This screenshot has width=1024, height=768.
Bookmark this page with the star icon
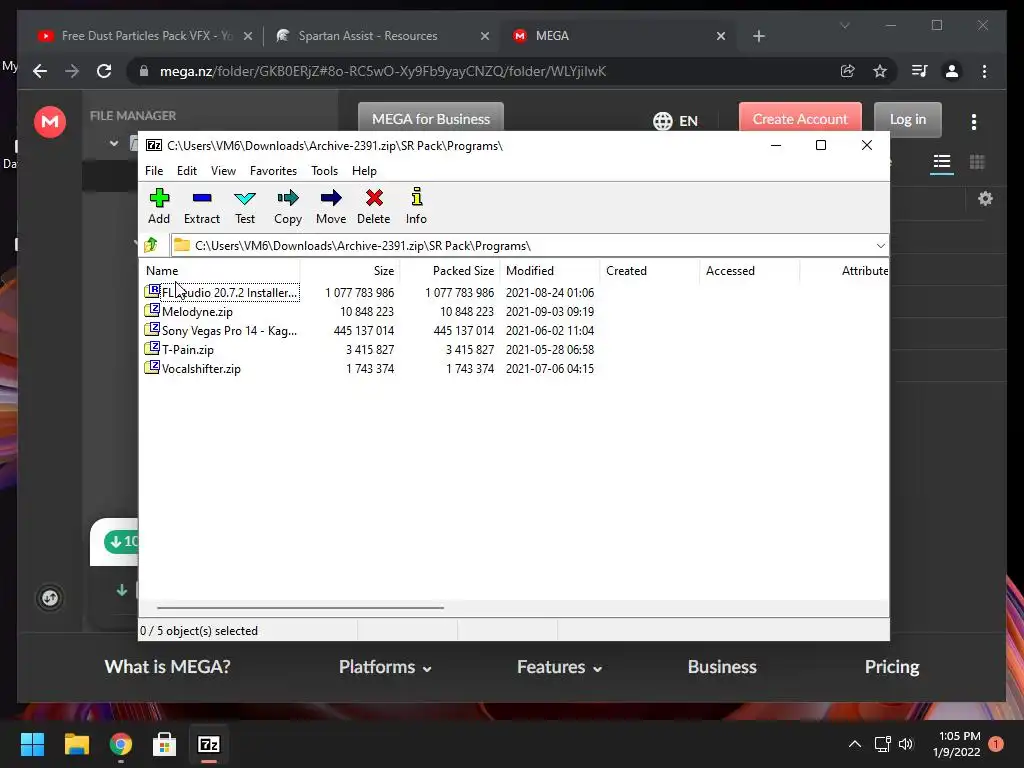coord(880,71)
